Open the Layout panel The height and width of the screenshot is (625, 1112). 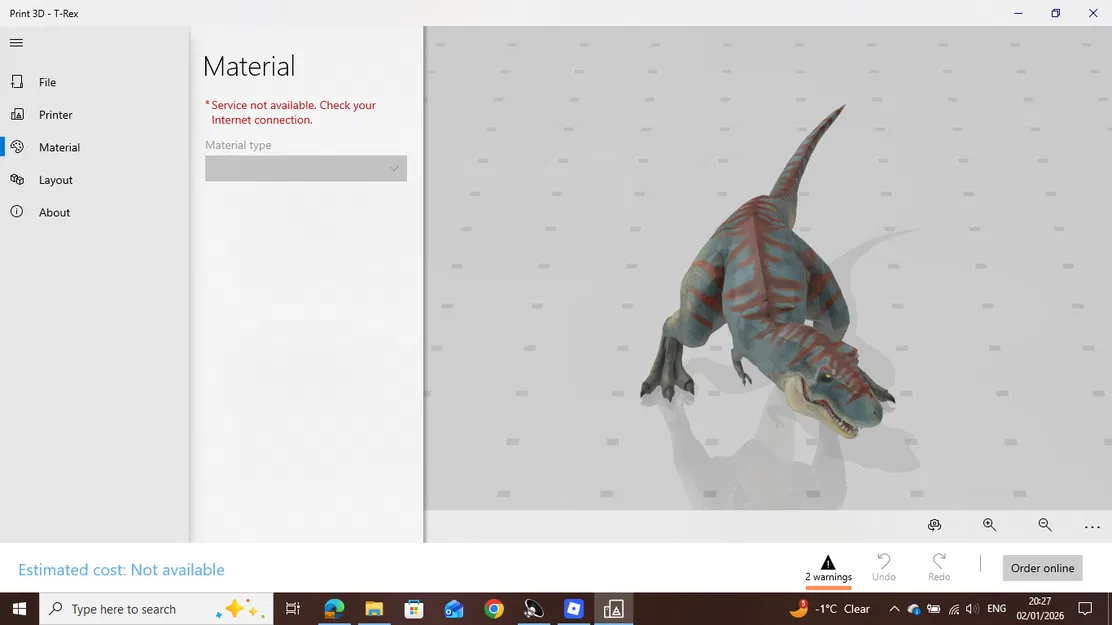[x=56, y=180]
